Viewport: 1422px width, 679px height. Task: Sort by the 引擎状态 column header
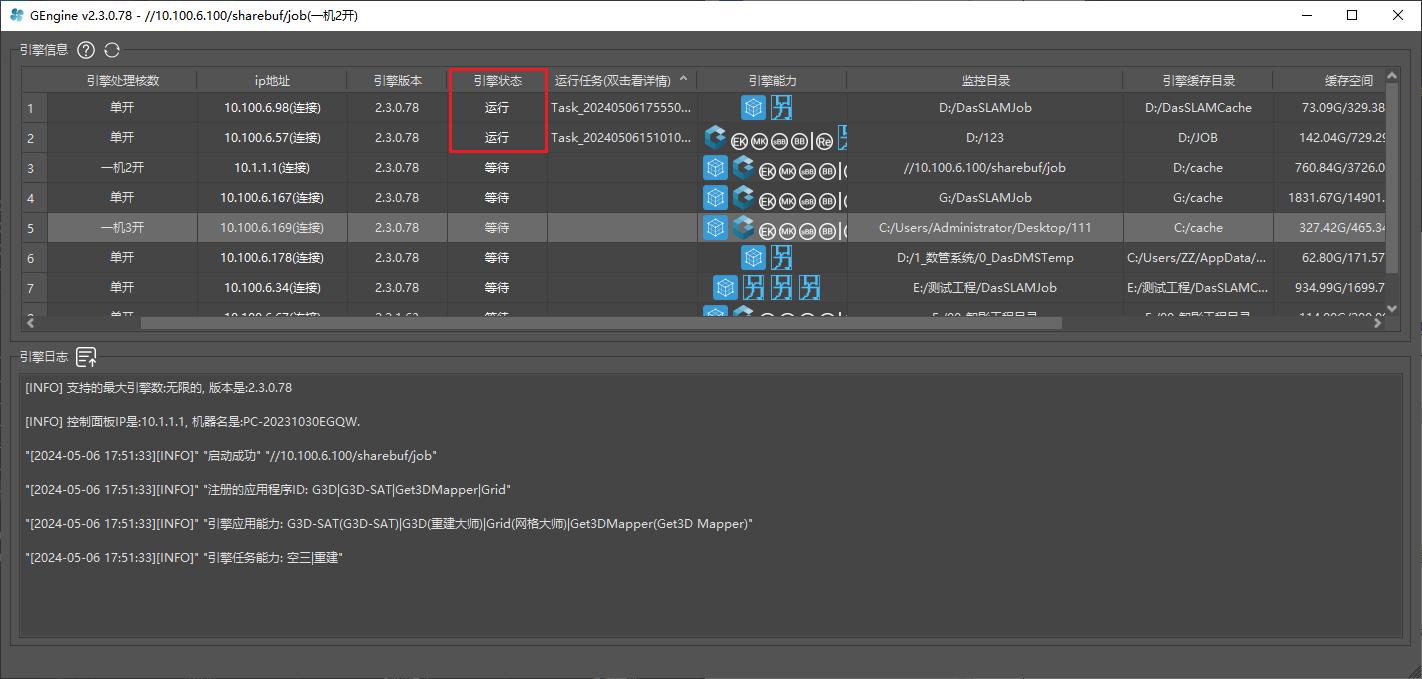pos(497,80)
